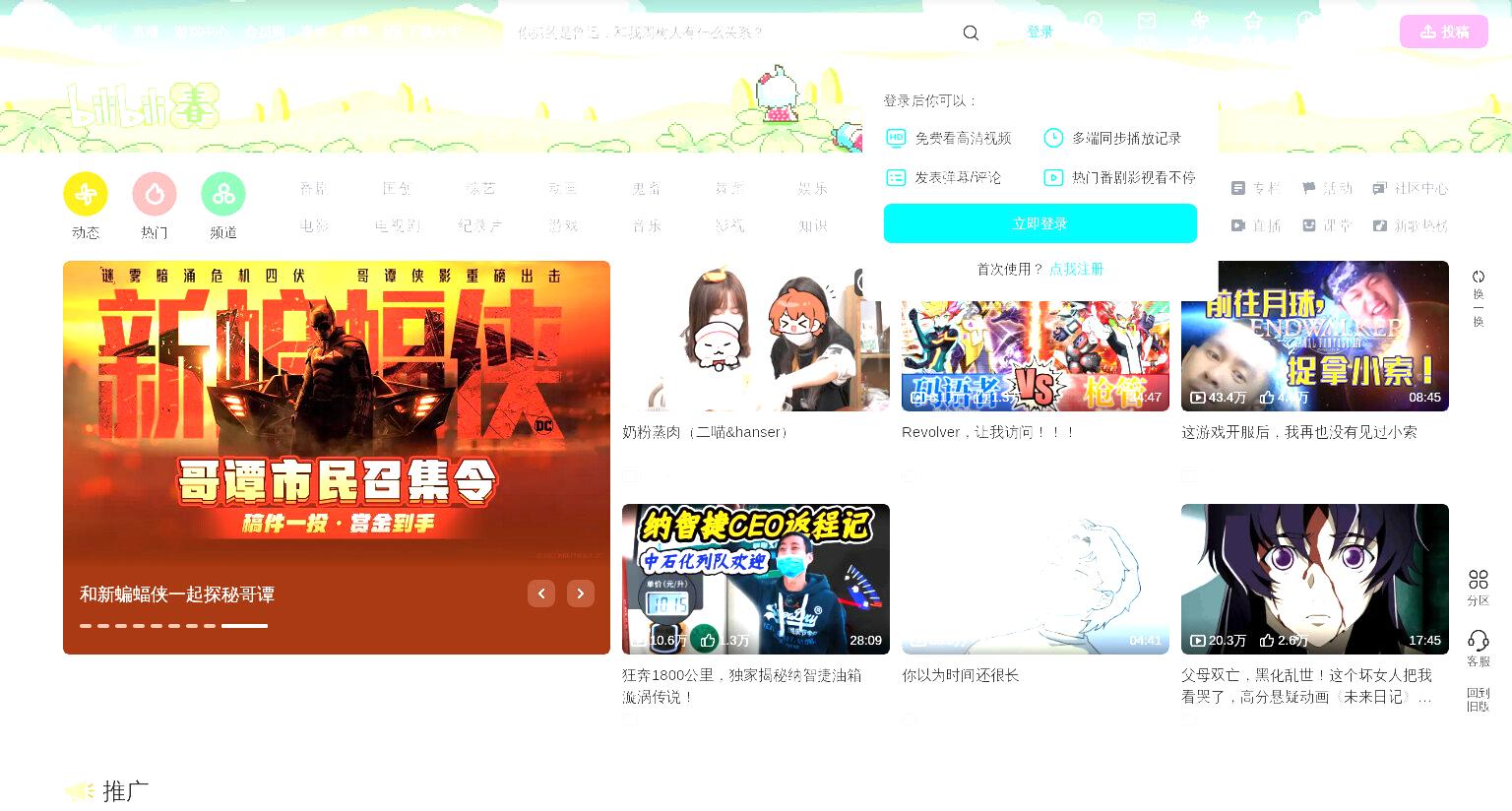1512x811 pixels.
Task: Click the bilibili 春 logo
Action: click(143, 105)
